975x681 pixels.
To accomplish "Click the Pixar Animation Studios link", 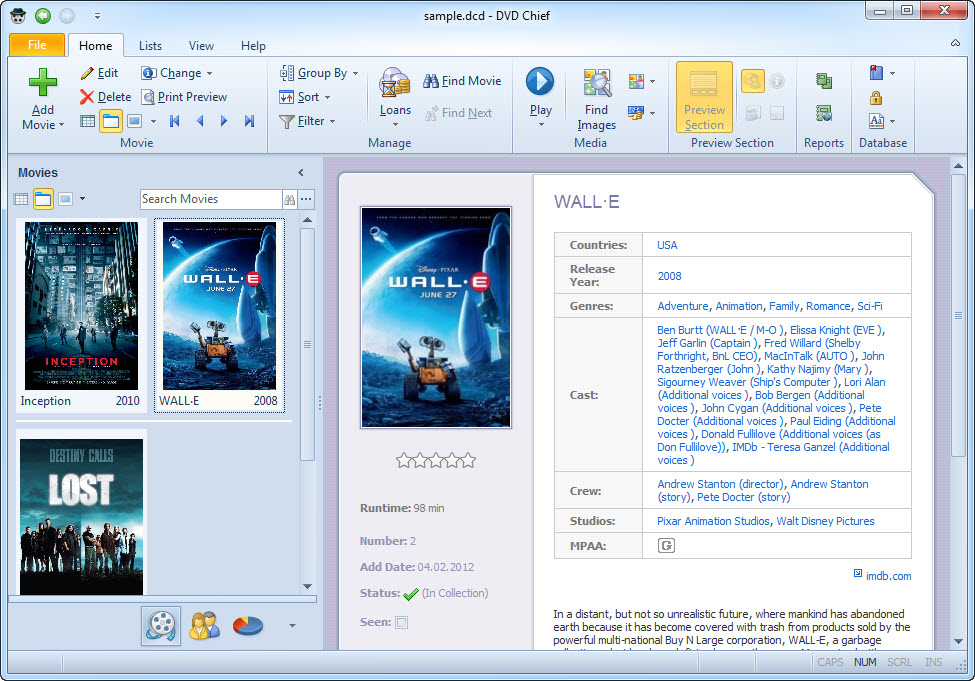I will pyautogui.click(x=713, y=521).
